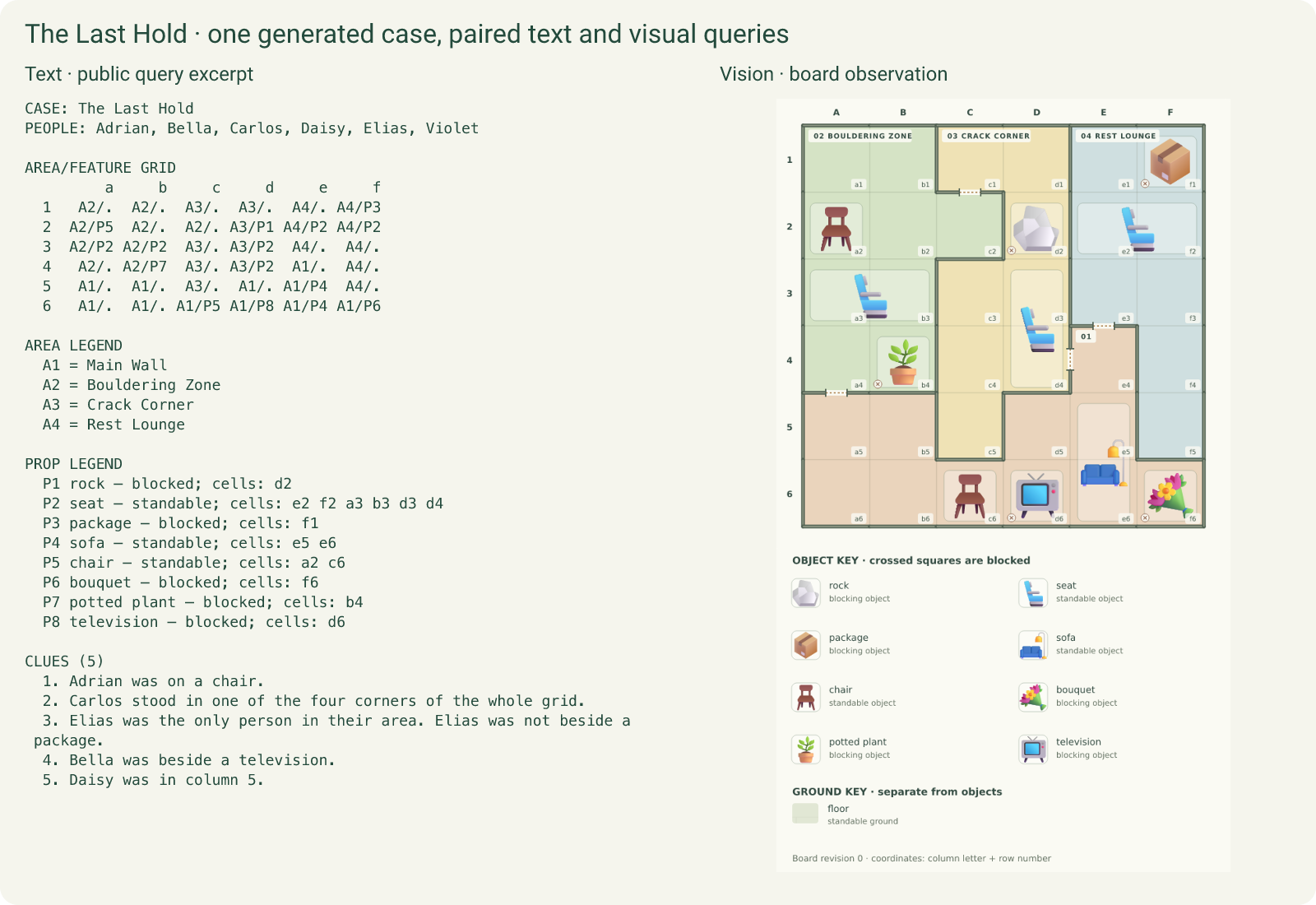Click the television icon on board cell d6
Viewport: 1316px width, 905px height.
(1036, 494)
